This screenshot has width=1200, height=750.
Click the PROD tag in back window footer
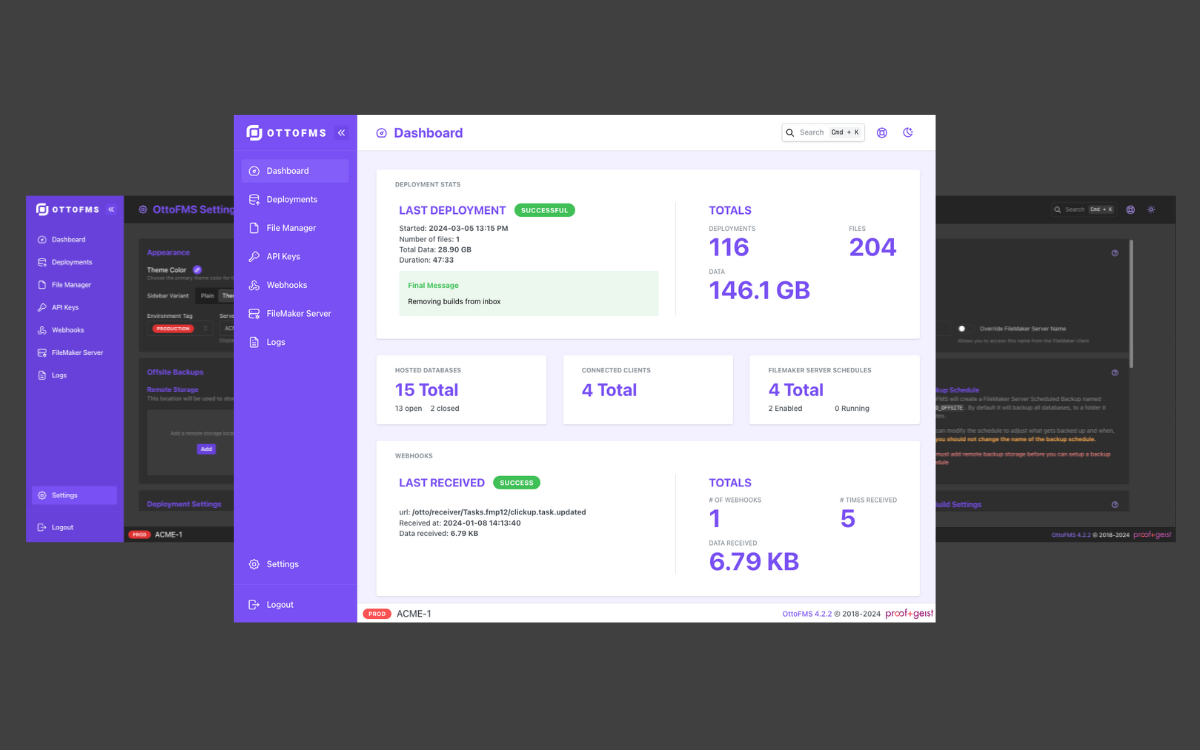[x=140, y=535]
